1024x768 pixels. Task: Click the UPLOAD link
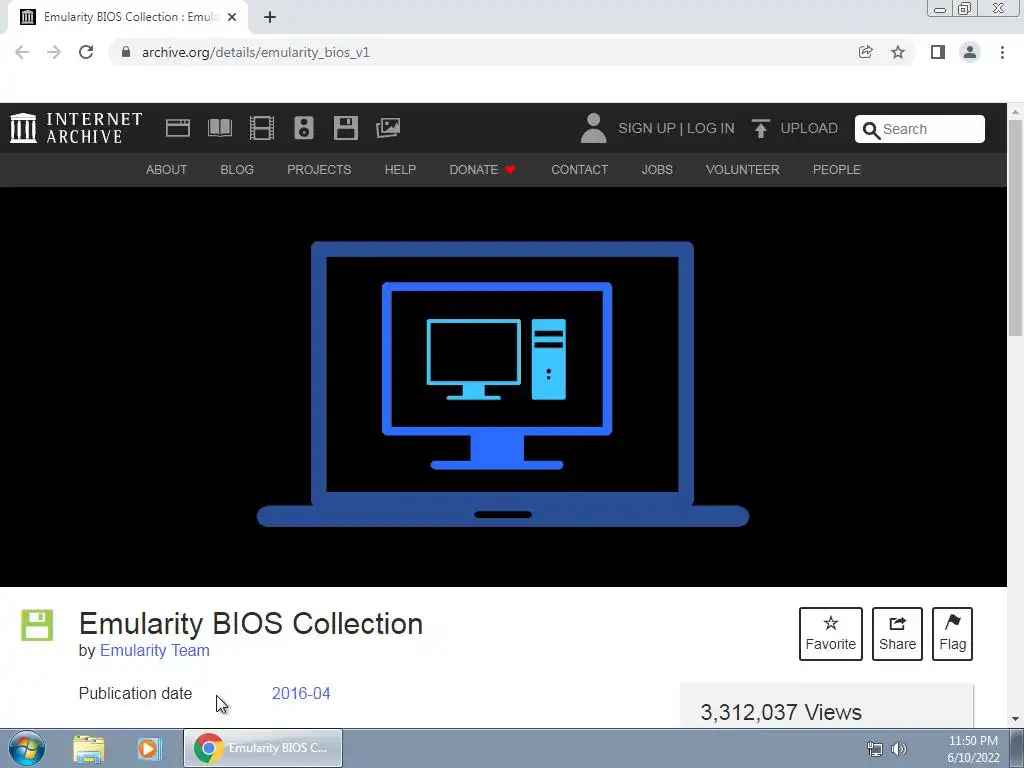pos(808,128)
